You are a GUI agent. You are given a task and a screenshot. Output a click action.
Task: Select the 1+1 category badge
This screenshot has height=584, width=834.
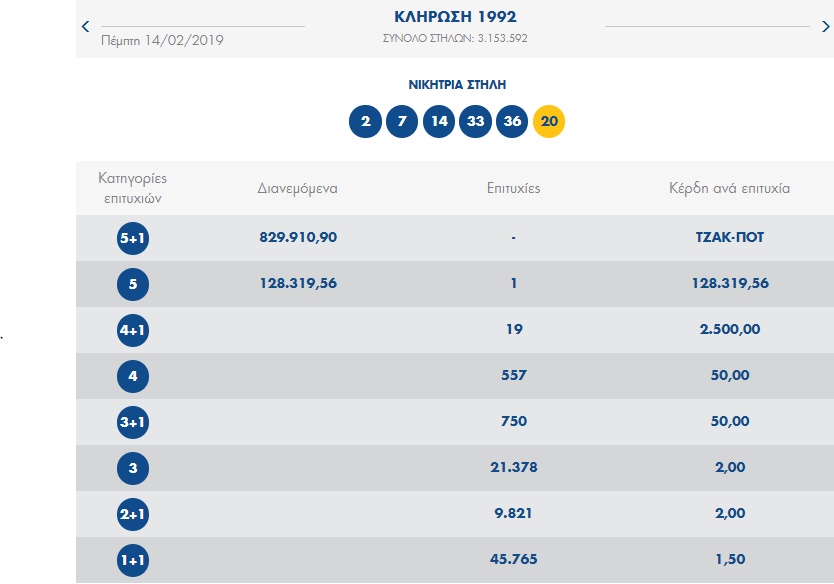click(x=133, y=560)
